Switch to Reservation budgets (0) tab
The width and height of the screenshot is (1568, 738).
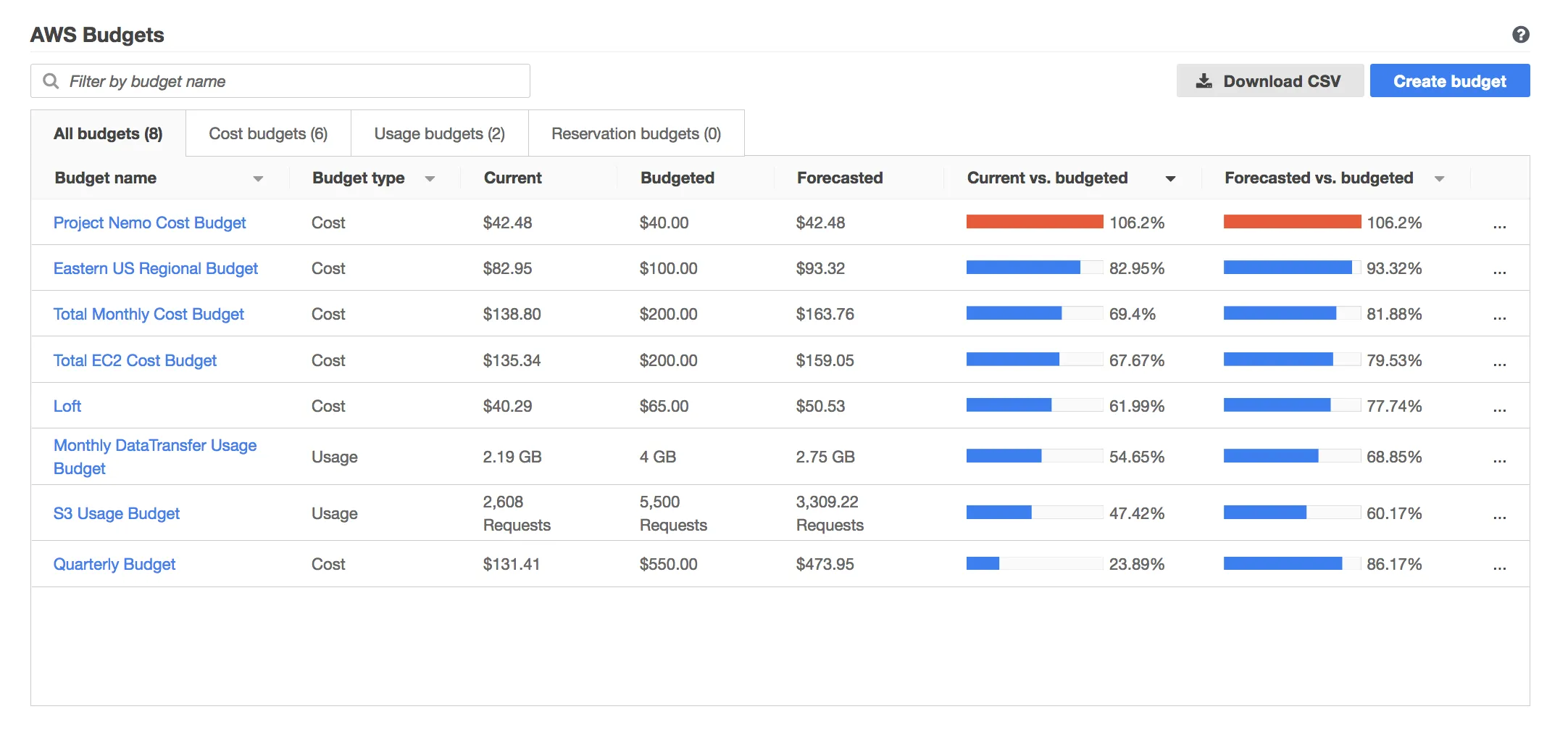(636, 133)
